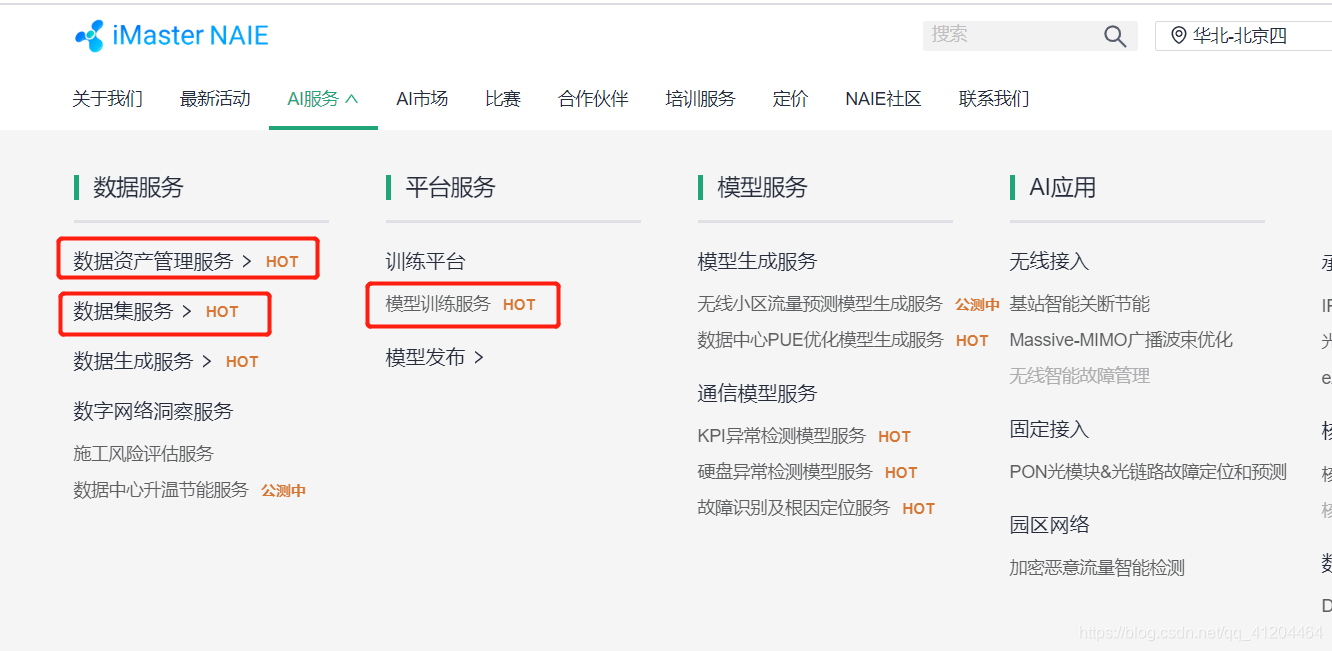The image size is (1332, 651).
Task: Open the 联系我们 page
Action: click(x=994, y=99)
